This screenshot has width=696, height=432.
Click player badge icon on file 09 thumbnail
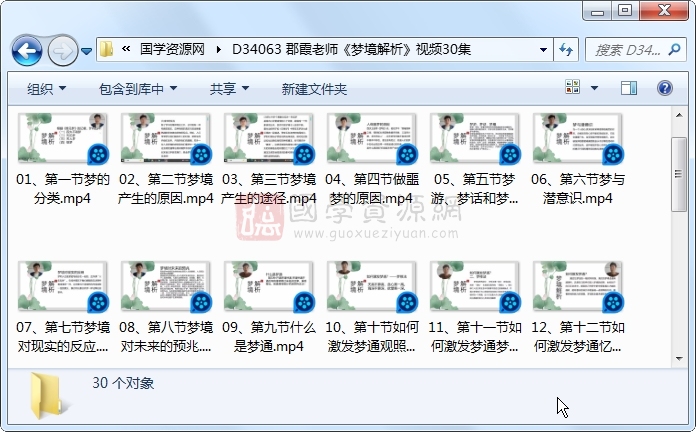pos(304,303)
